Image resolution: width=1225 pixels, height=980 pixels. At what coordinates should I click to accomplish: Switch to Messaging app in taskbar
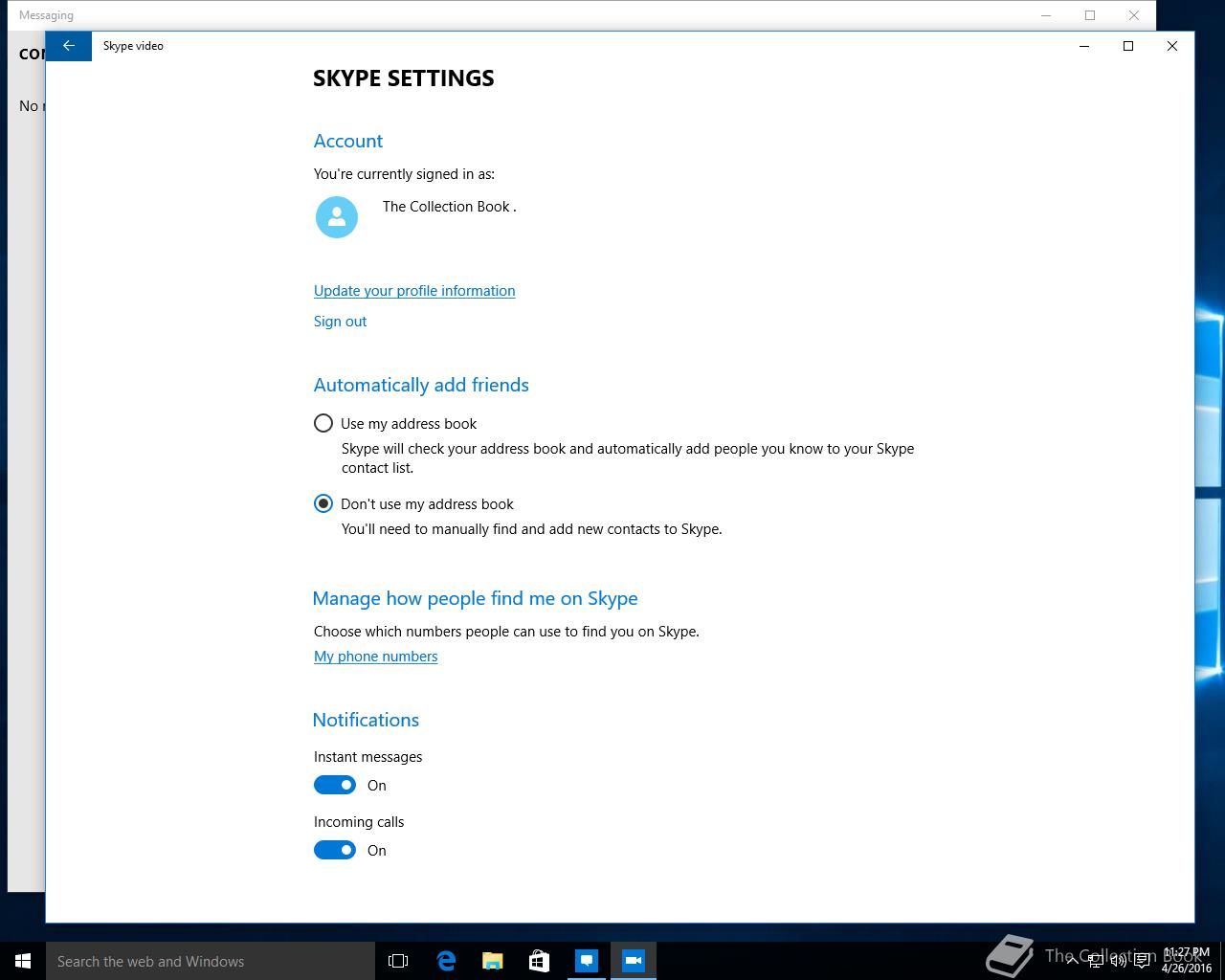(587, 961)
